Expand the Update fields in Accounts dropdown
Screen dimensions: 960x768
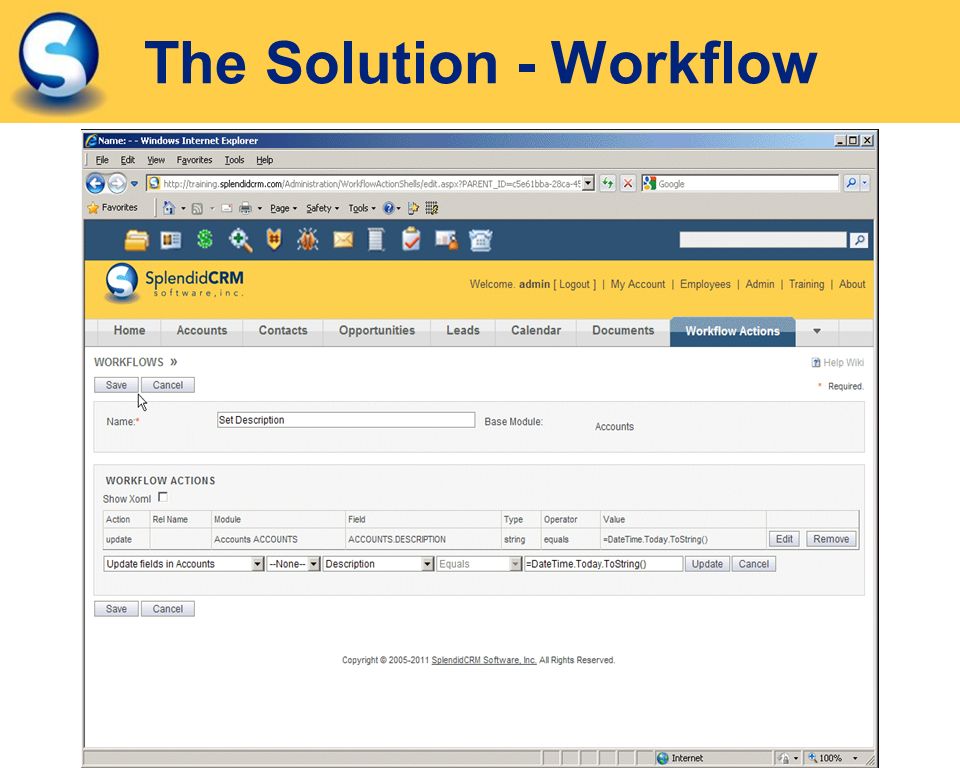point(258,564)
